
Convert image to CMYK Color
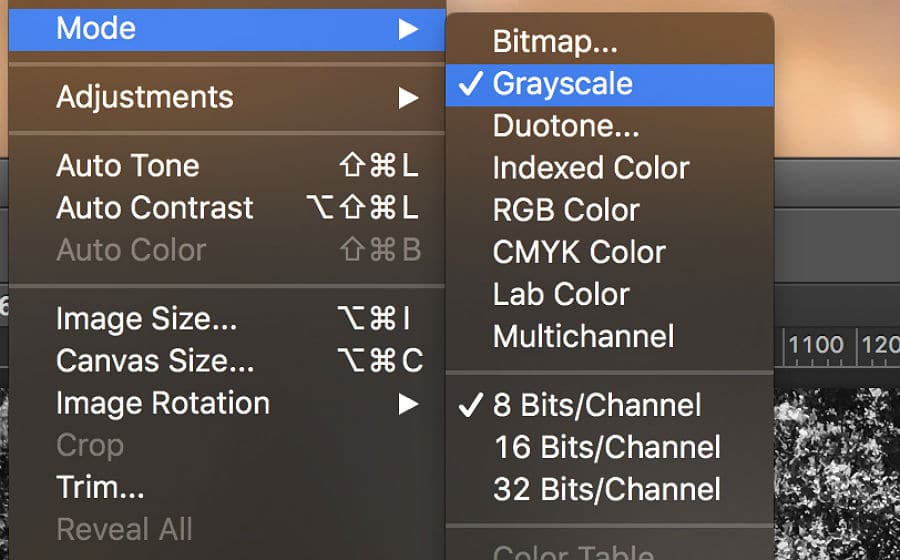click(579, 252)
